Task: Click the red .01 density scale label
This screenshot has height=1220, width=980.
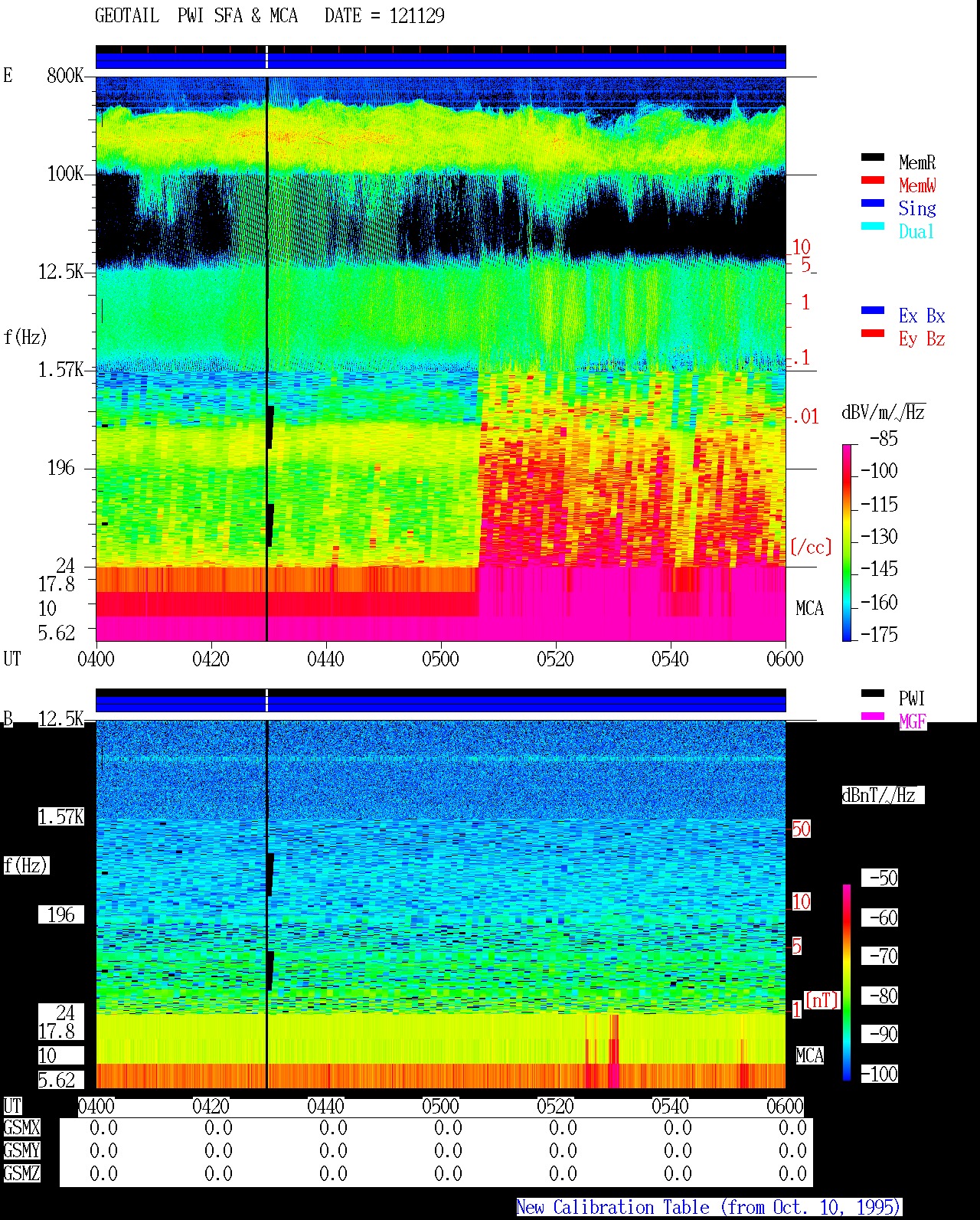Action: point(805,417)
